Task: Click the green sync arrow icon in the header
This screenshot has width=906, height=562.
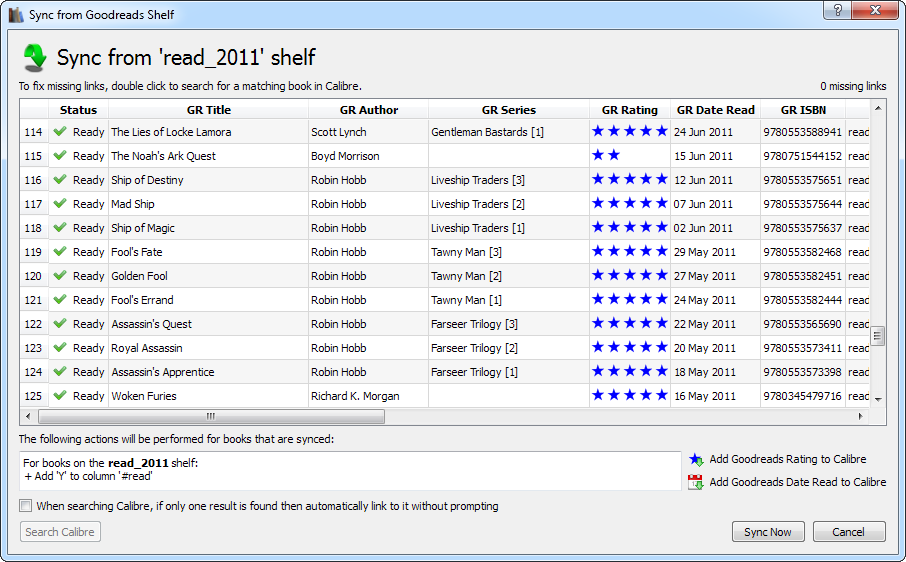Action: click(x=35, y=58)
